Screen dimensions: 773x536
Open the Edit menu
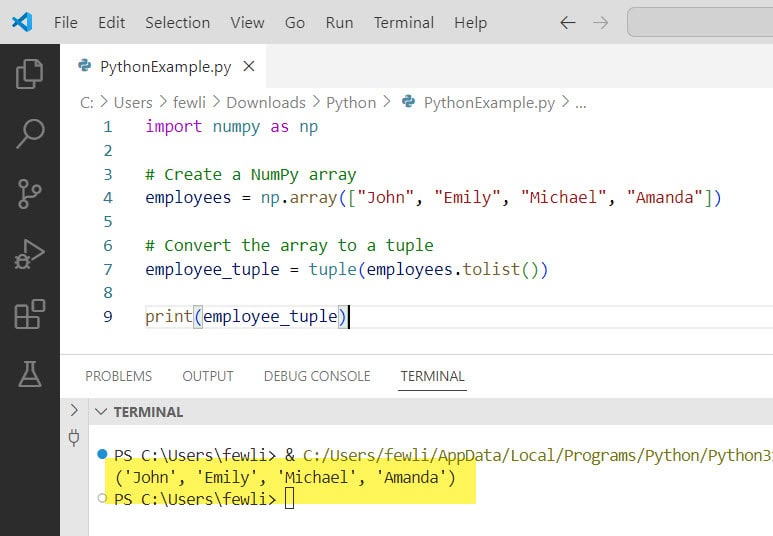click(111, 23)
